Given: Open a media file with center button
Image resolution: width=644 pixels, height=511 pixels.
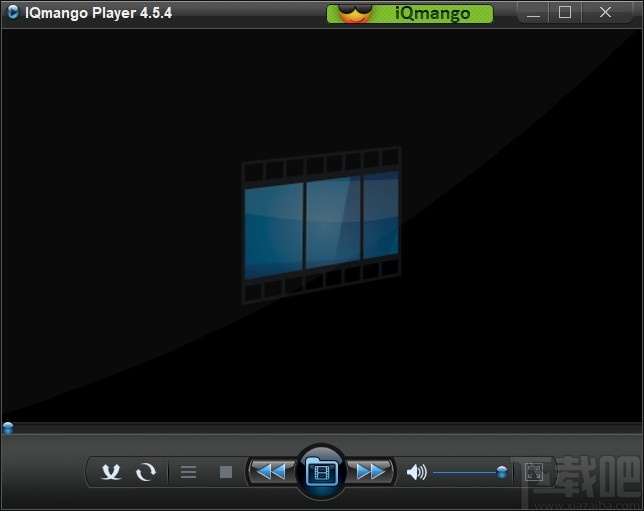Looking at the screenshot, I should click(321, 471).
